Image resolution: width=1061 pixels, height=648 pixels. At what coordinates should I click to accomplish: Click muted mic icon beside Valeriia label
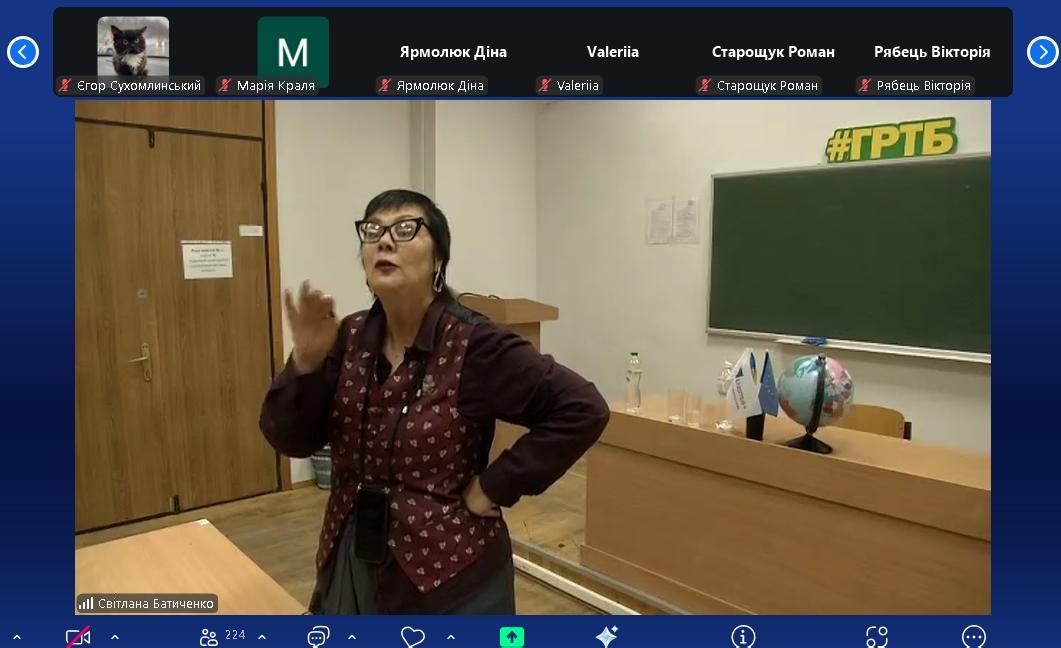545,85
